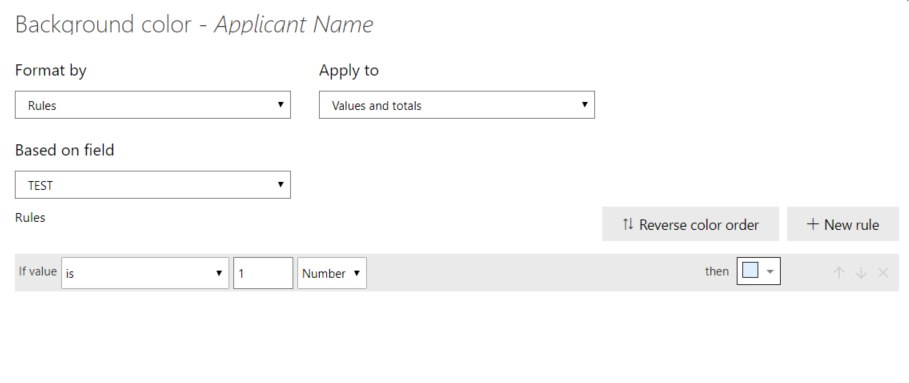The image size is (909, 383).
Task: Expand the color picker dropdown arrow
Action: (770, 272)
